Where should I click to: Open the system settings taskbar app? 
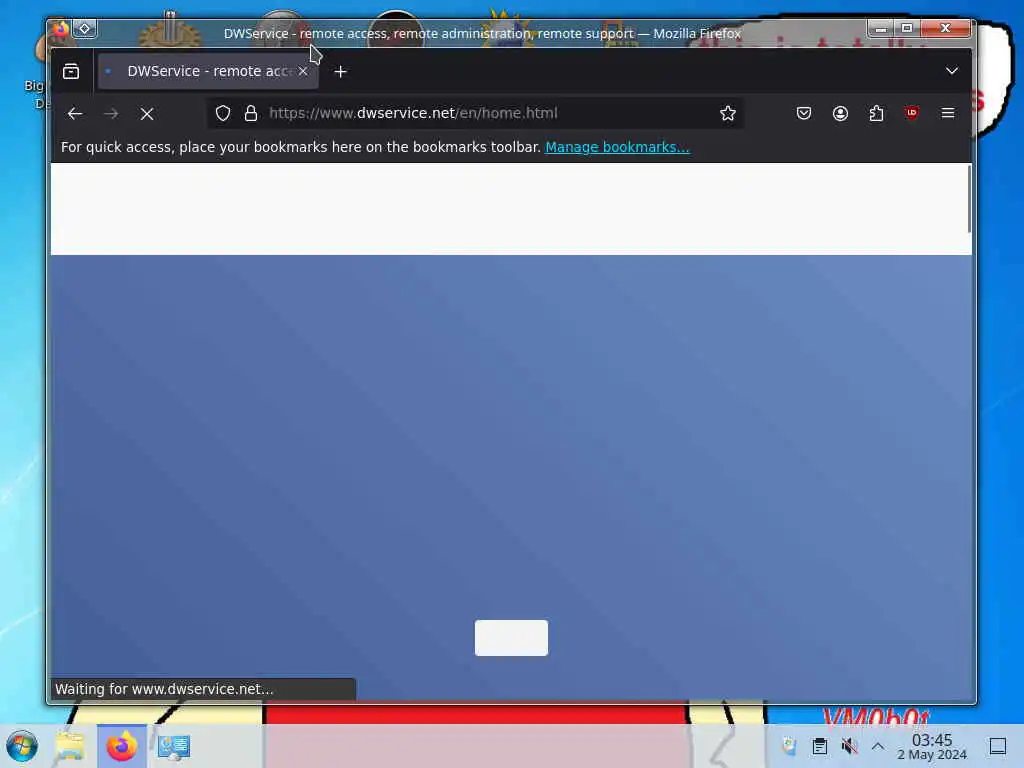click(x=173, y=746)
